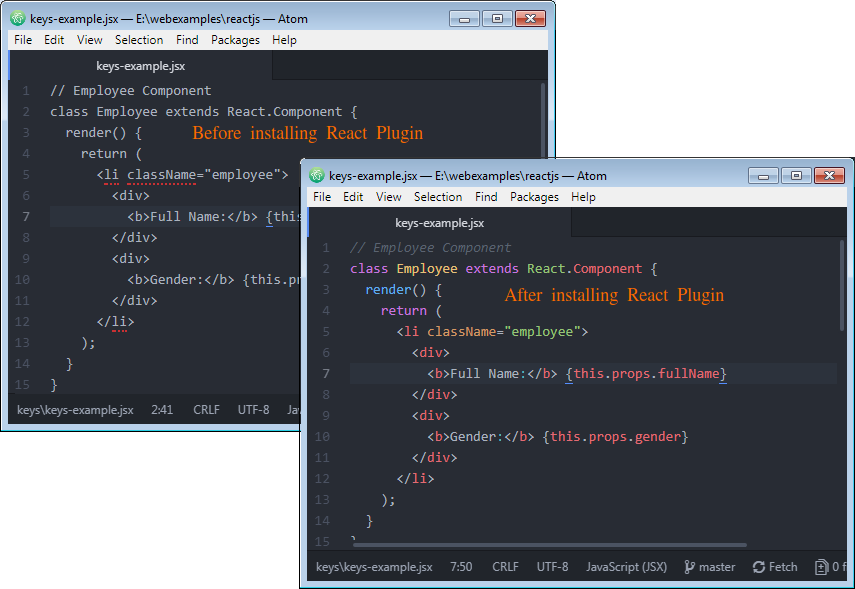Open Edit menu in front Atom window
Viewport: 855px width, 589px height.
point(353,197)
